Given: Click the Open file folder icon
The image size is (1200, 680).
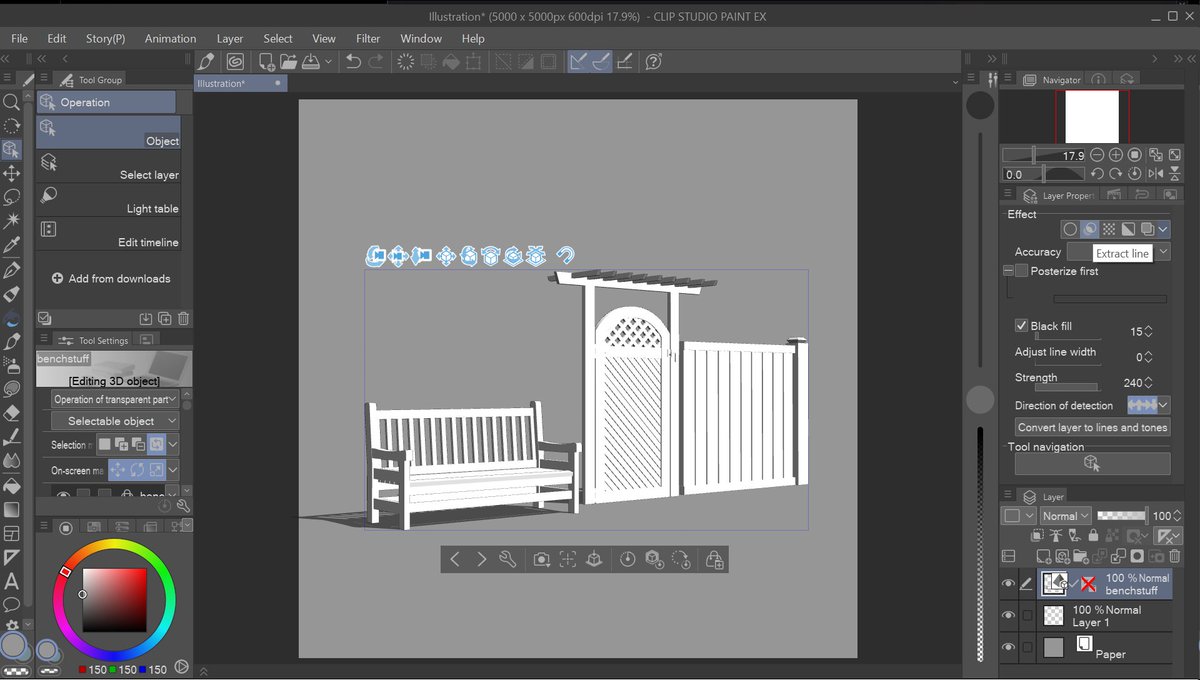Looking at the screenshot, I should pos(288,62).
